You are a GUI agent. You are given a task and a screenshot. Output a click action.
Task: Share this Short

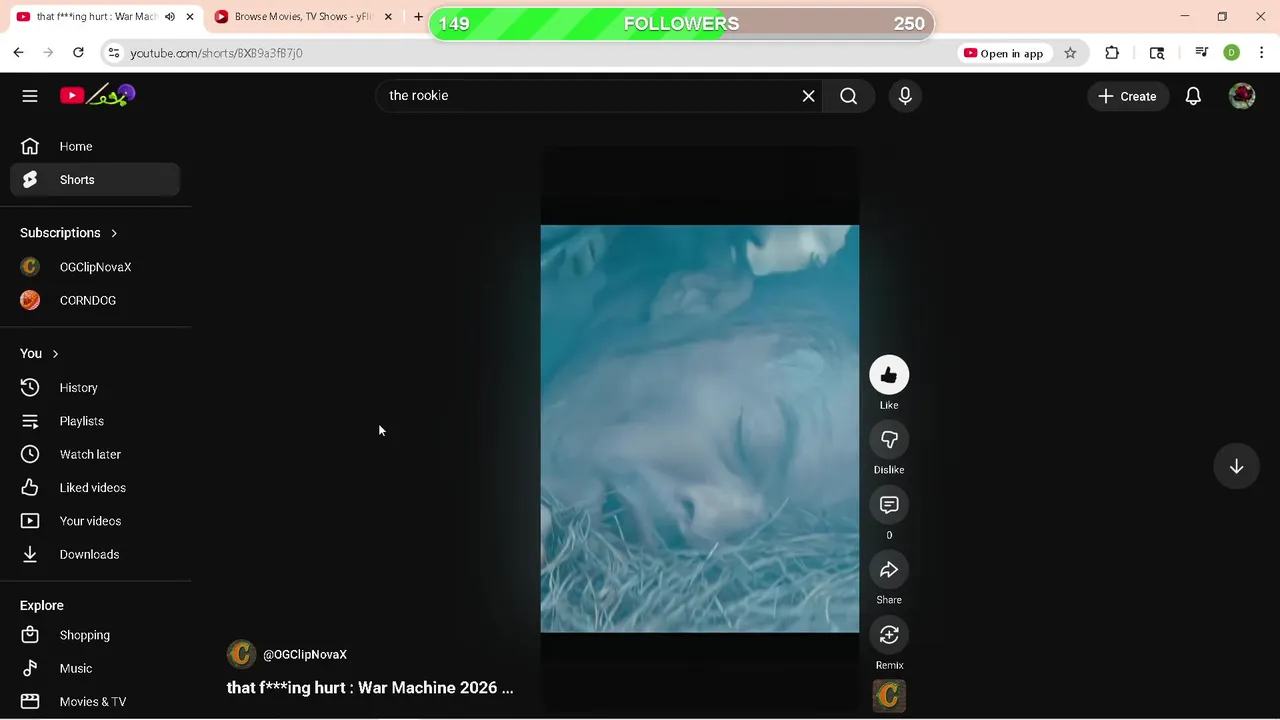click(x=889, y=570)
